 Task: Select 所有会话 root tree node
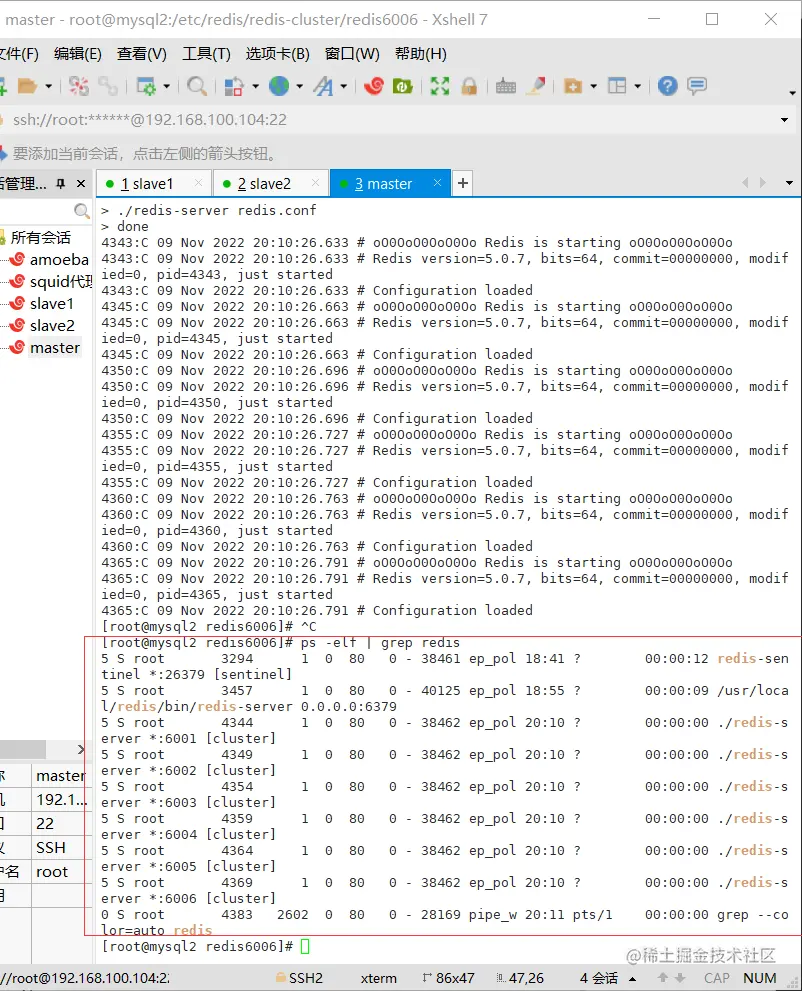click(x=40, y=238)
